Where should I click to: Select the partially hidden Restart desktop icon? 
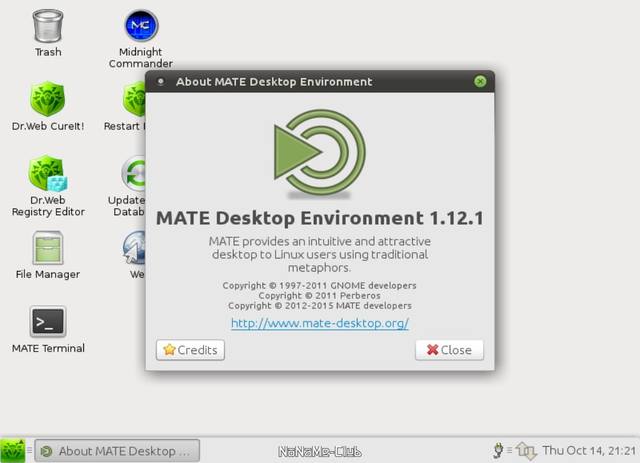tap(134, 99)
